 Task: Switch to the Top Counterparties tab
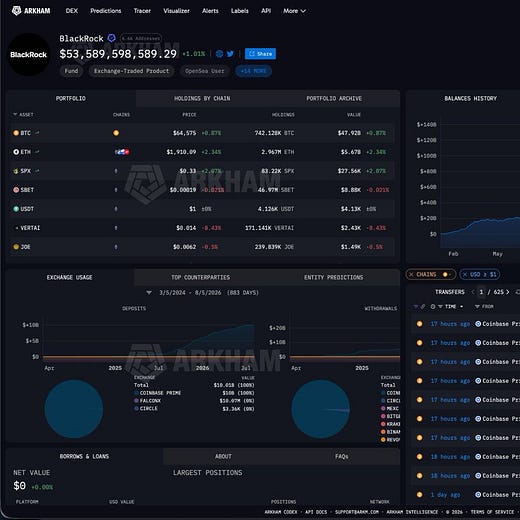click(x=200, y=277)
